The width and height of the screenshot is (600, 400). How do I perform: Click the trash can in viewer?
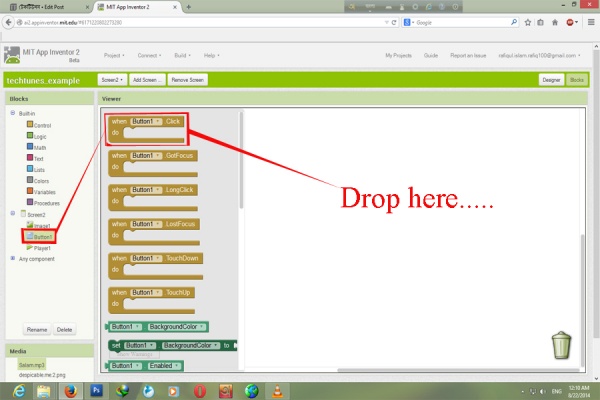pos(561,345)
